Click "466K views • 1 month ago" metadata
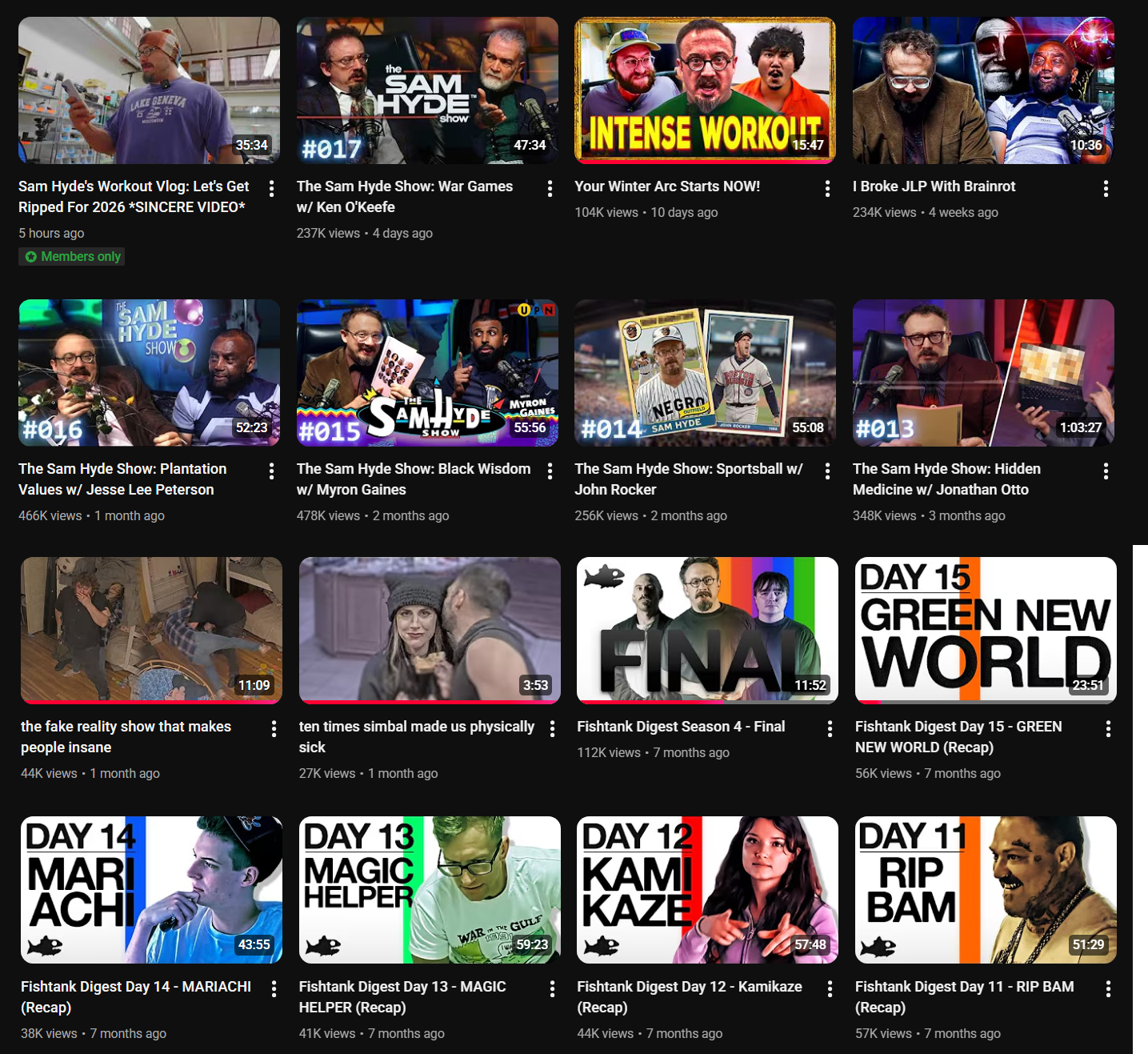Image resolution: width=1148 pixels, height=1054 pixels. [x=91, y=516]
